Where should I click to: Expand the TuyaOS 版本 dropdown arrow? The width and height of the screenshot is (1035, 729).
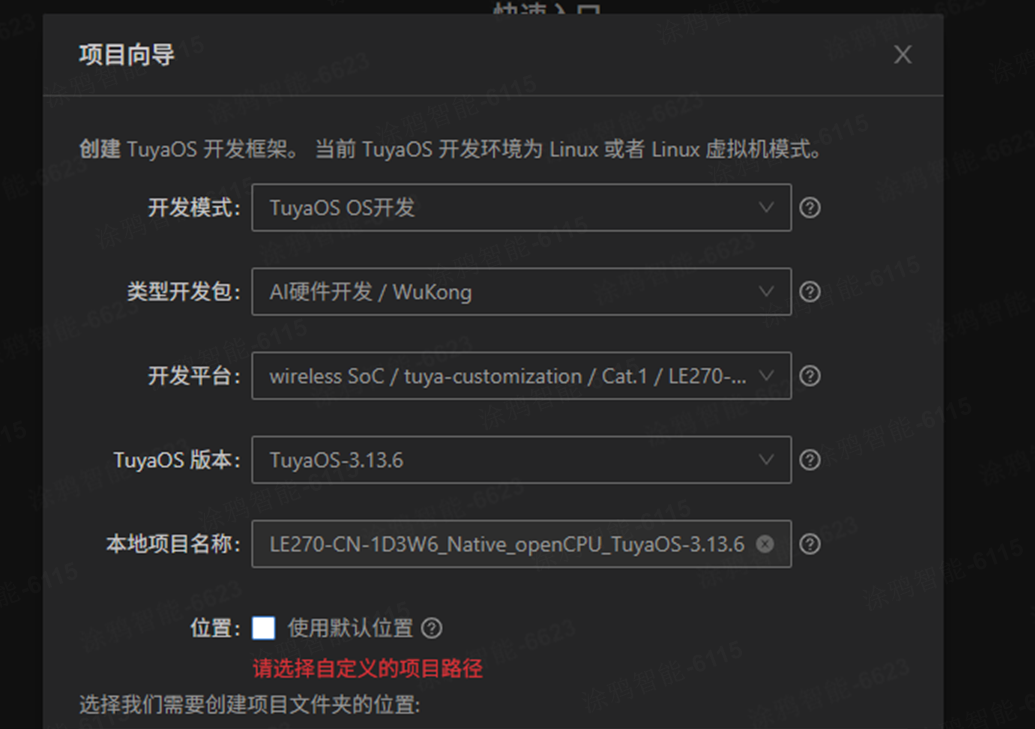(x=766, y=459)
